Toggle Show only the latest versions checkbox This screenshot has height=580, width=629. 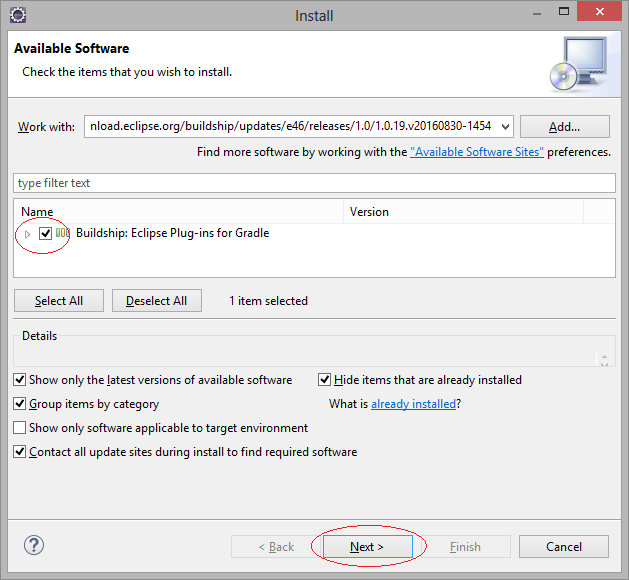(x=20, y=379)
